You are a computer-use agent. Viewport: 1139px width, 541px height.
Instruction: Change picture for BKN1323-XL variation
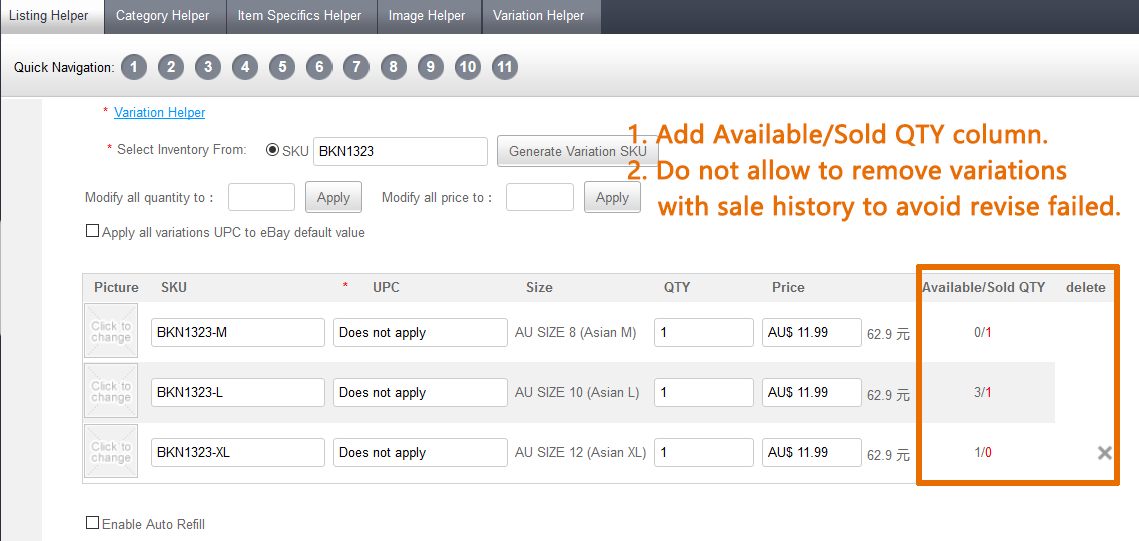pos(111,451)
